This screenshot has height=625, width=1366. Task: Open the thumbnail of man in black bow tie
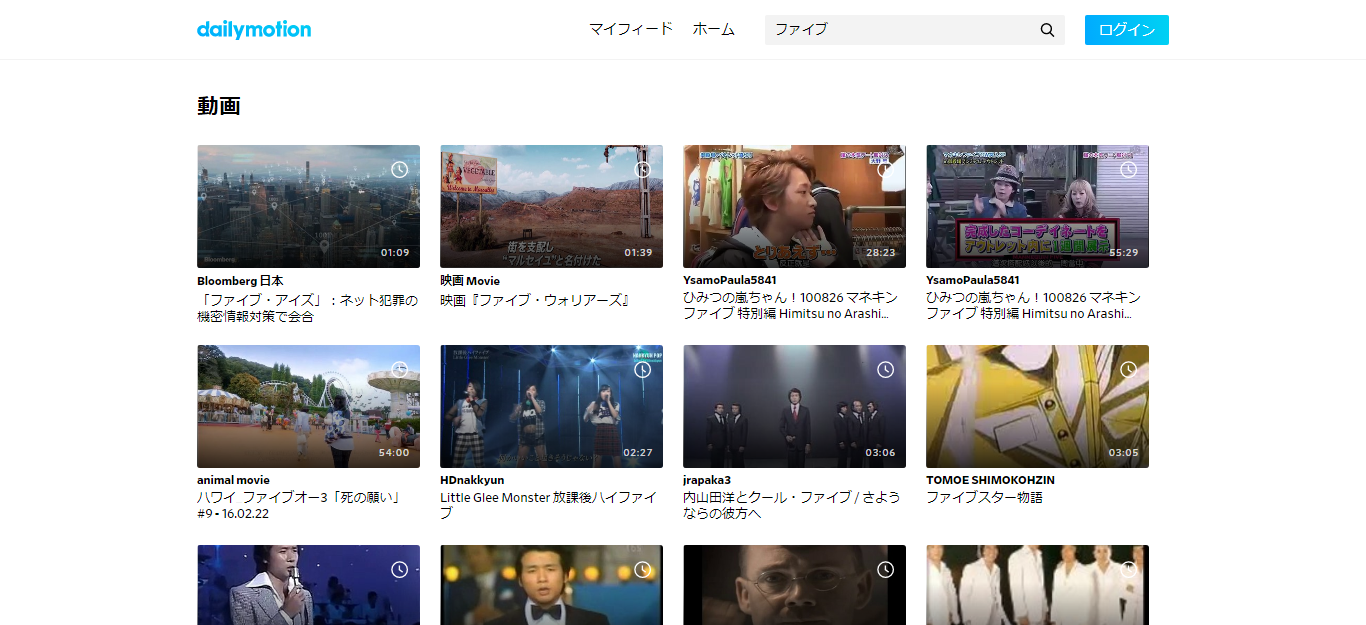551,585
